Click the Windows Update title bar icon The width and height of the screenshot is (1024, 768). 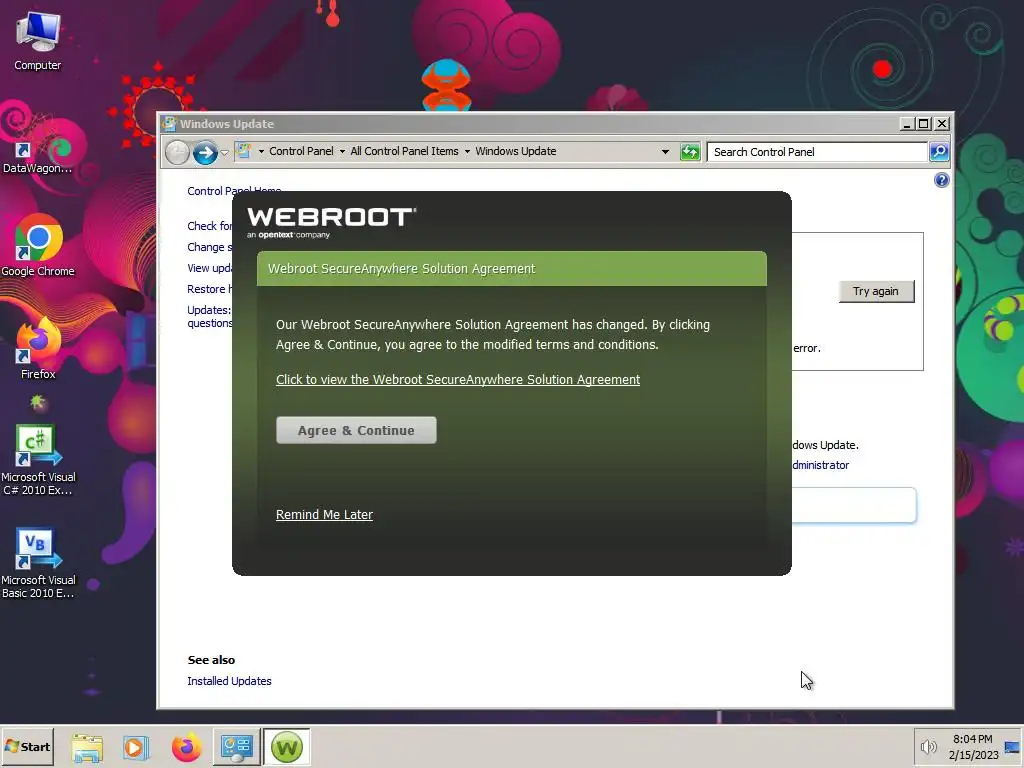coord(170,123)
